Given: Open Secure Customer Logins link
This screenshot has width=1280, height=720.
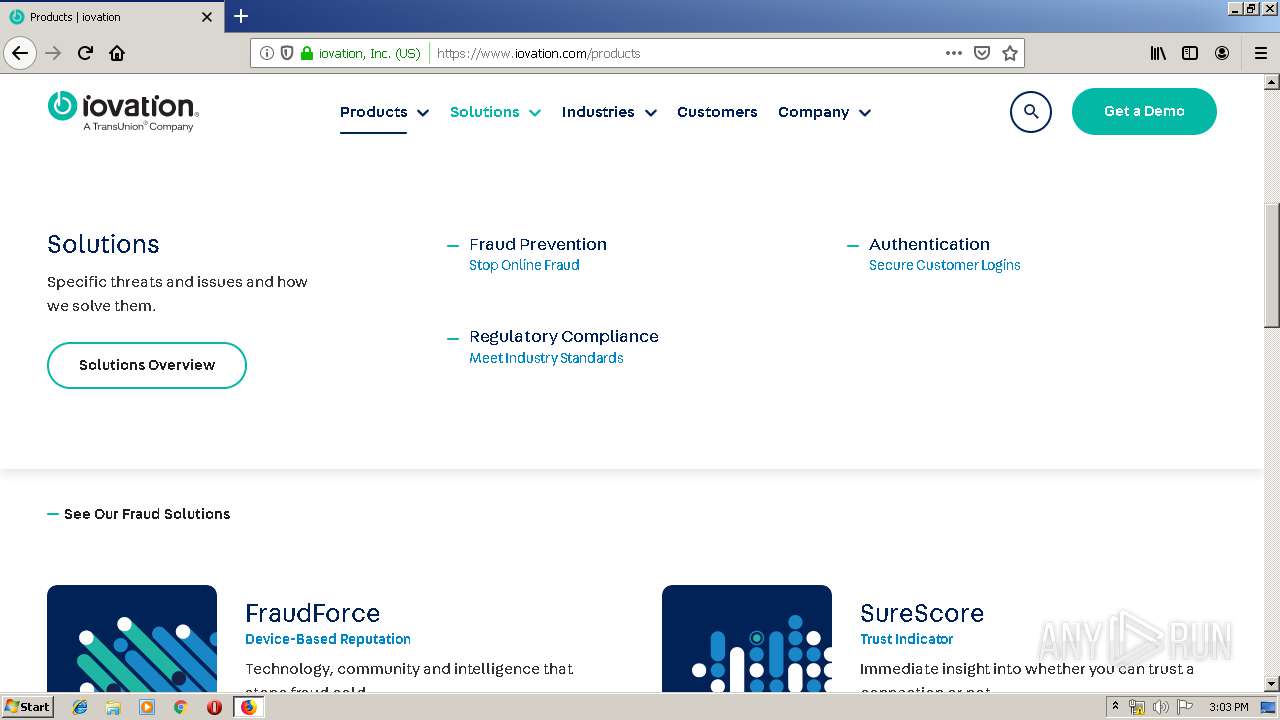Looking at the screenshot, I should point(945,265).
